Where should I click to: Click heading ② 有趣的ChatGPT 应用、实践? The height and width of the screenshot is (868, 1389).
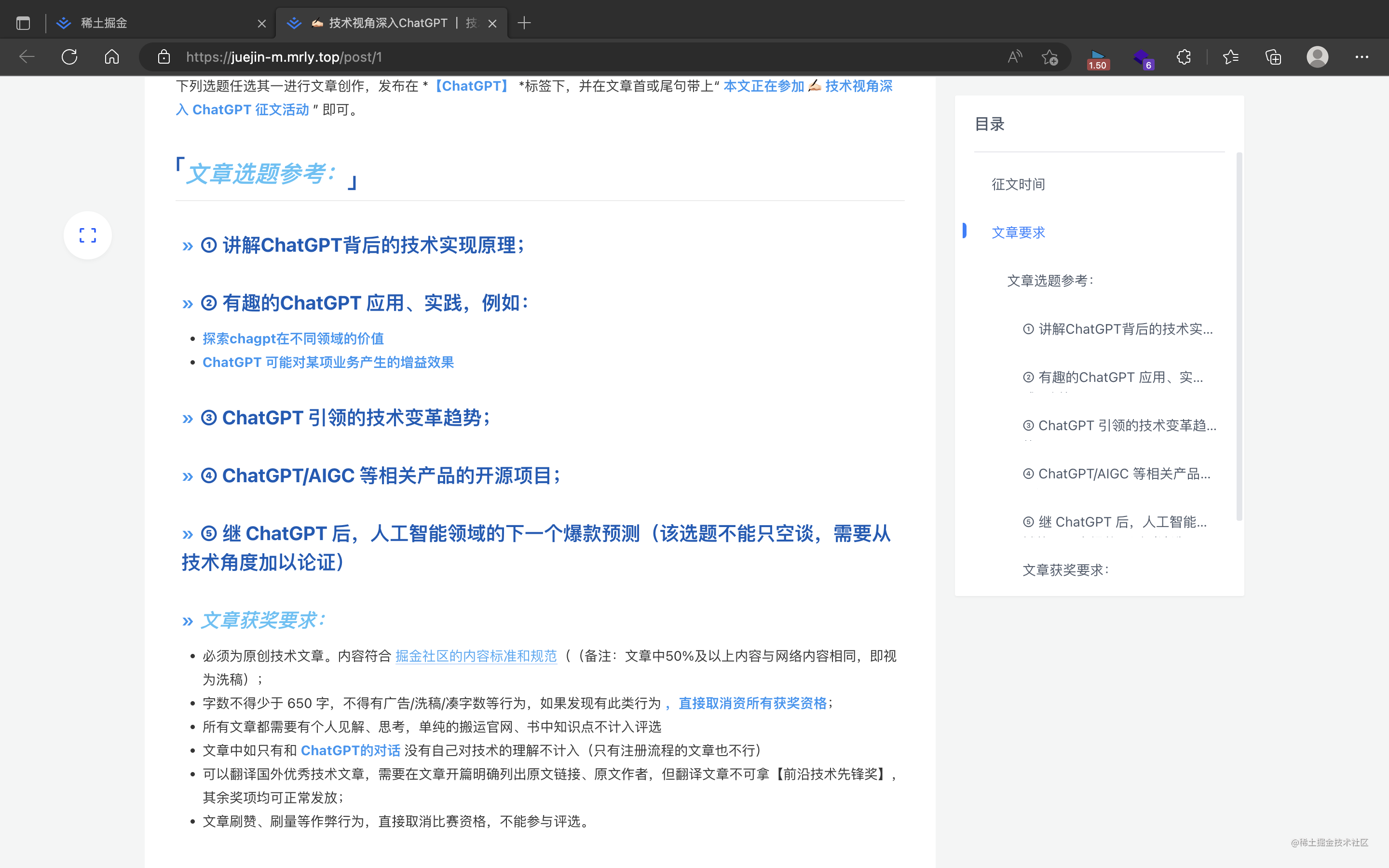[x=365, y=302]
